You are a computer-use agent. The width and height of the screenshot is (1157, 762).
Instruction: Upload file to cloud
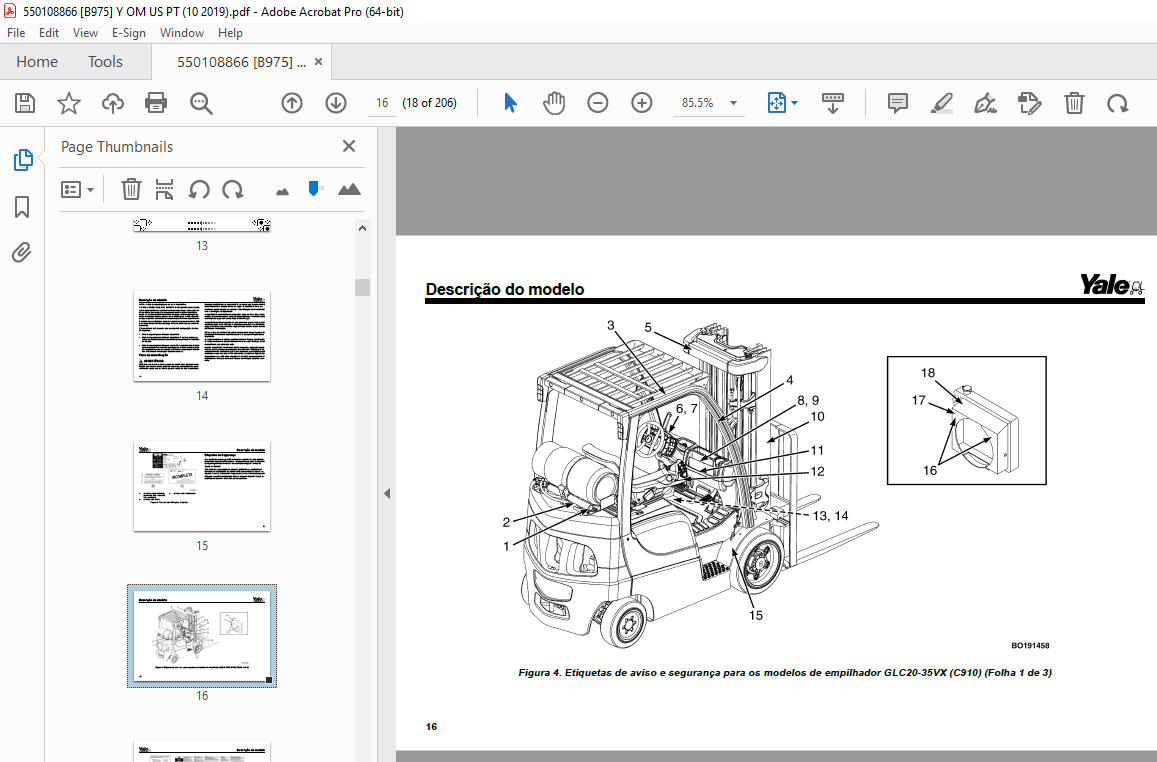[112, 103]
